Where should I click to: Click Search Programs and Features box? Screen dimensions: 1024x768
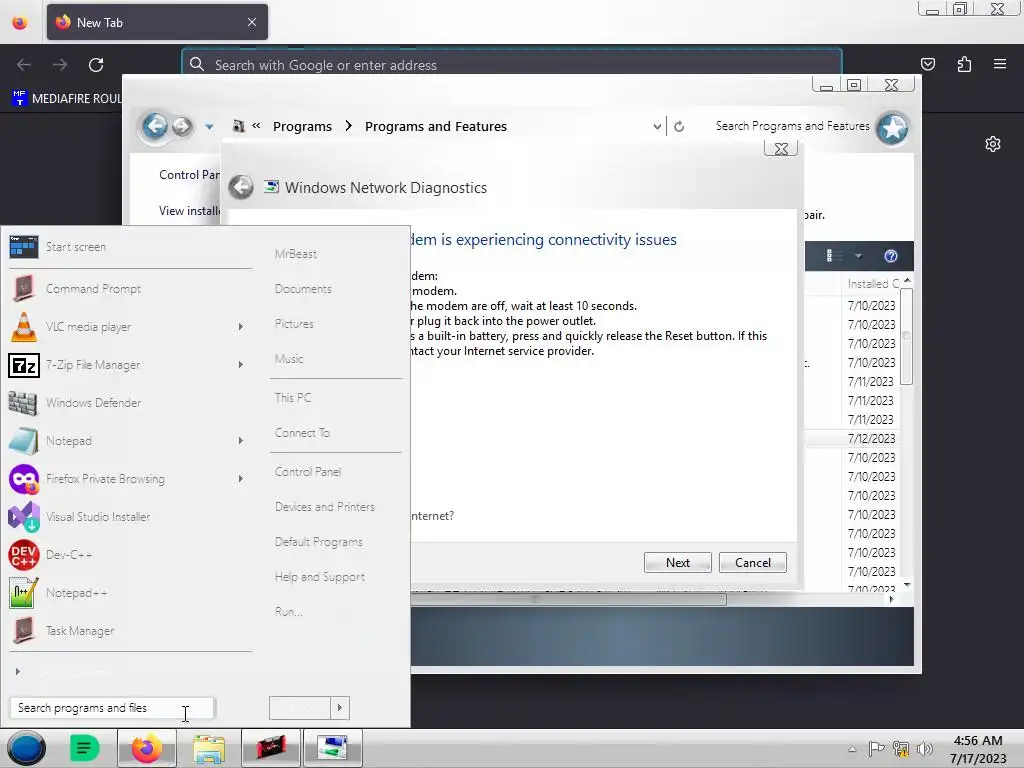pos(792,126)
